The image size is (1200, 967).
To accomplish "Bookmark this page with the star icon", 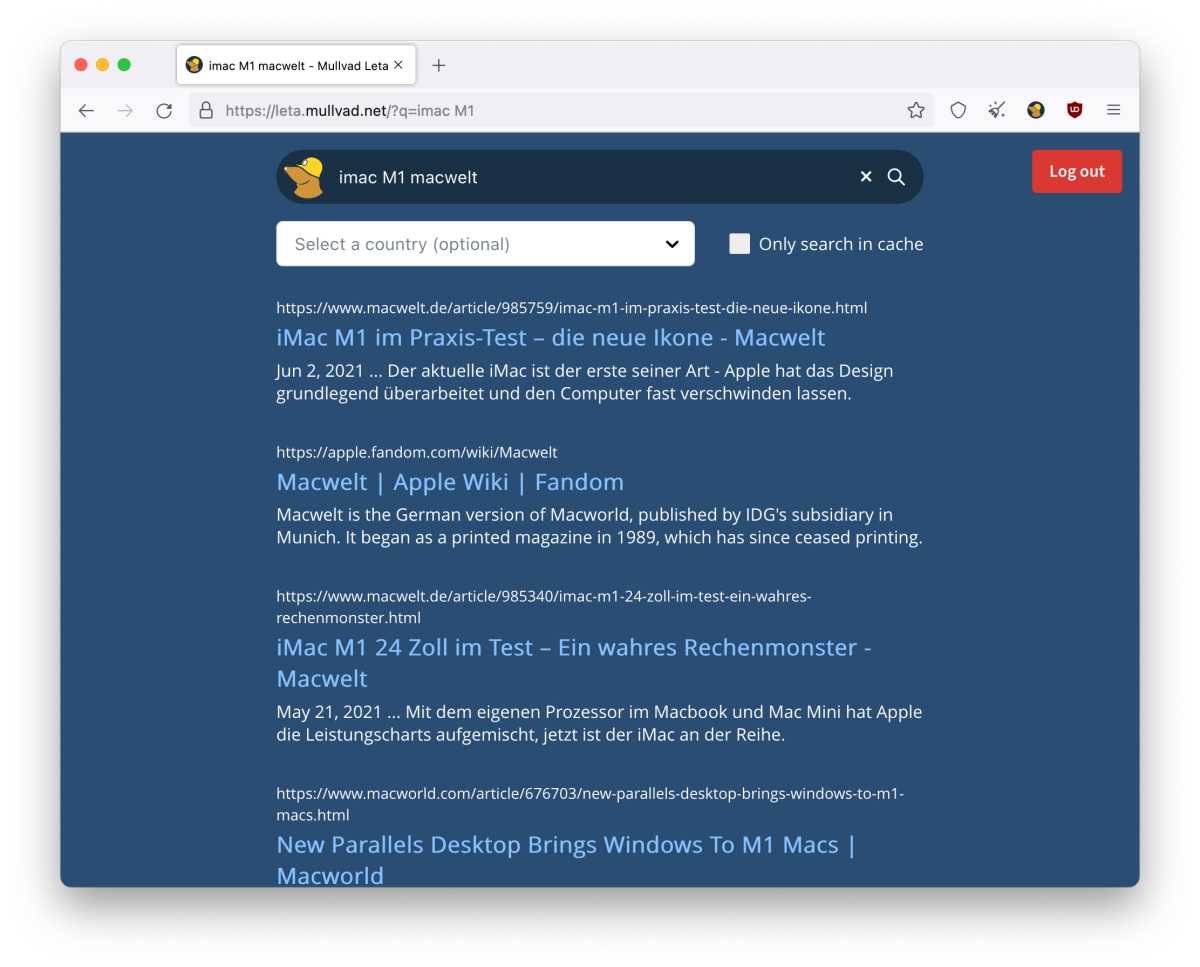I will pyautogui.click(x=916, y=111).
